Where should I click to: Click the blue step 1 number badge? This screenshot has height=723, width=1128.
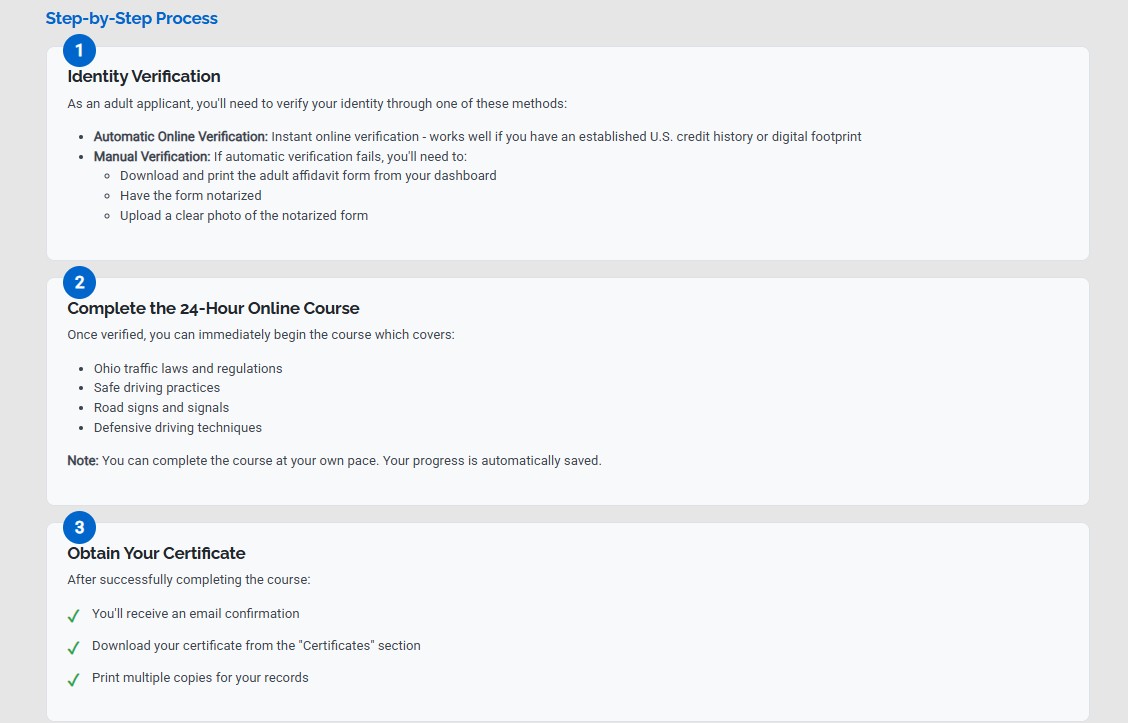click(x=79, y=50)
